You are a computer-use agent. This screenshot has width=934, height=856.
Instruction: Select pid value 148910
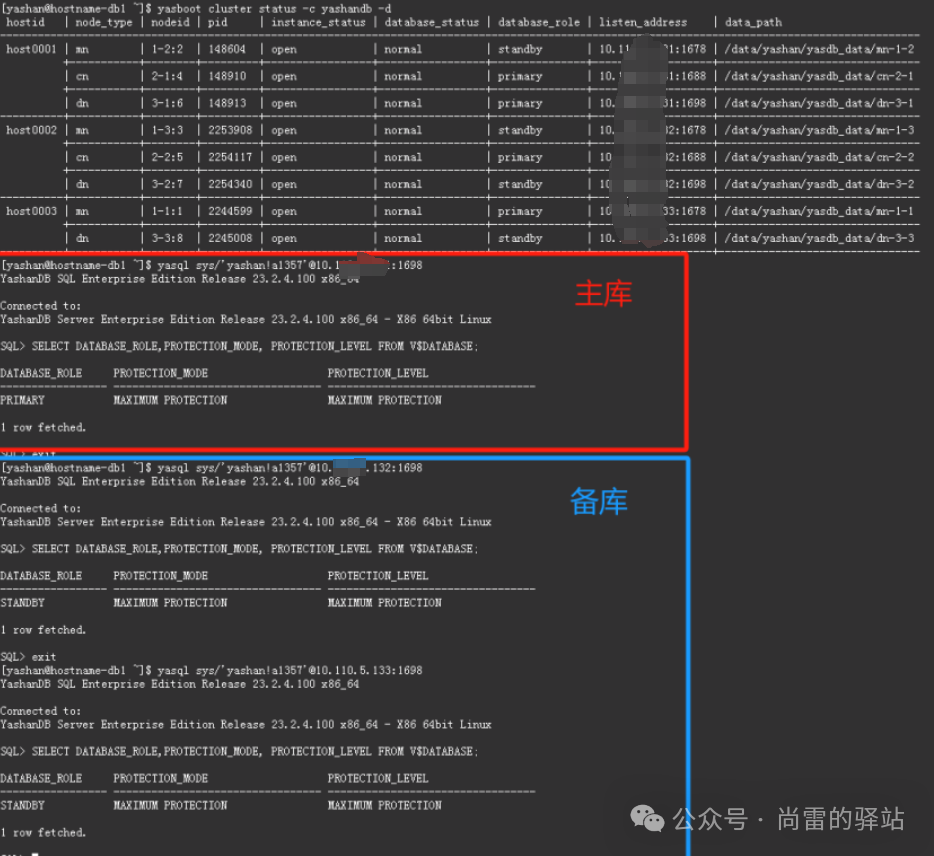pos(226,76)
